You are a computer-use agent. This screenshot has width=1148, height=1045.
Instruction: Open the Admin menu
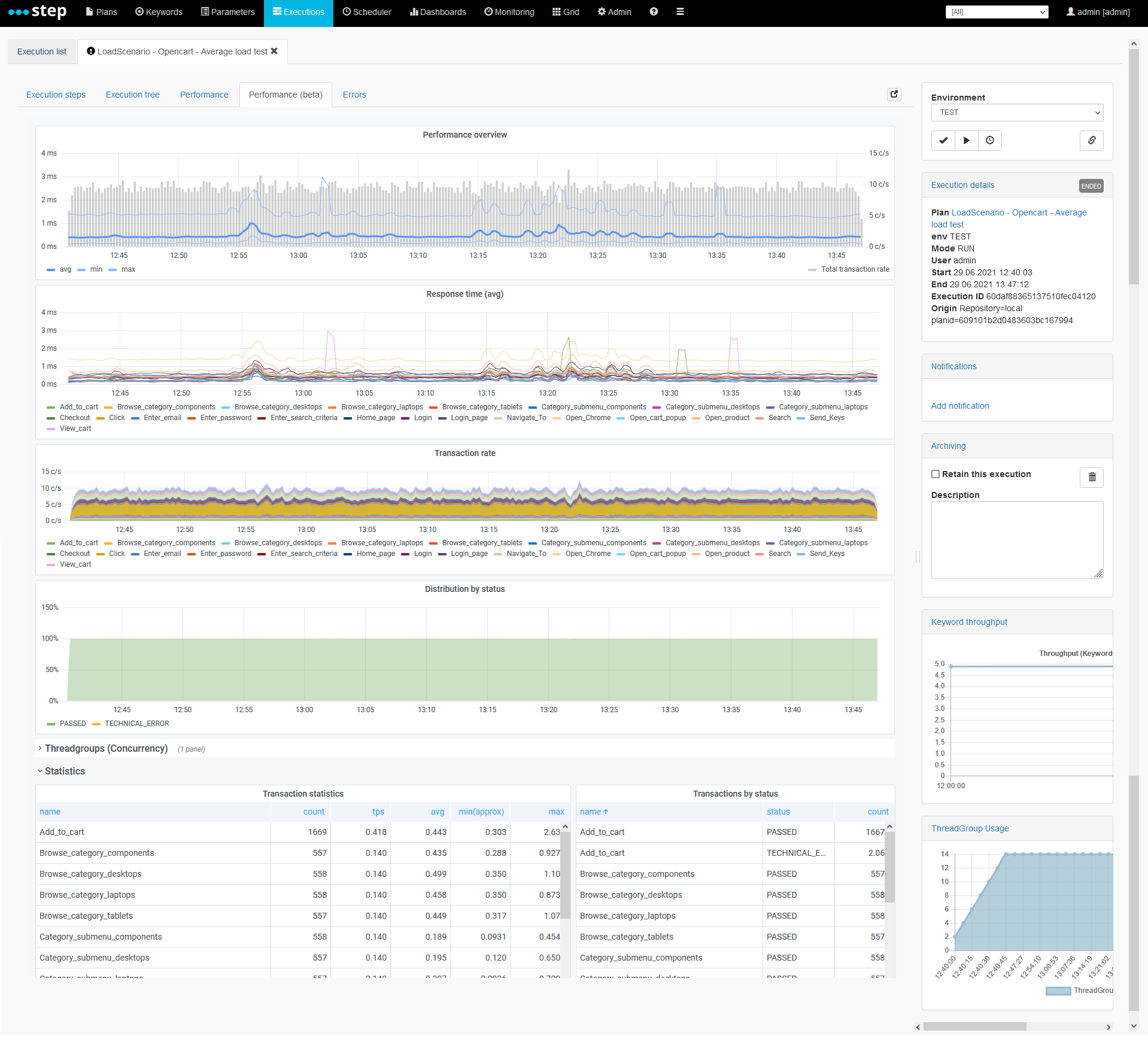[x=614, y=12]
